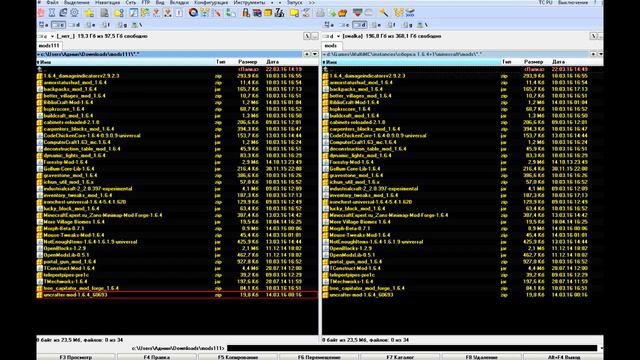Select drive f in right drive bar
This screenshot has width=640, height=360.
point(391,25)
